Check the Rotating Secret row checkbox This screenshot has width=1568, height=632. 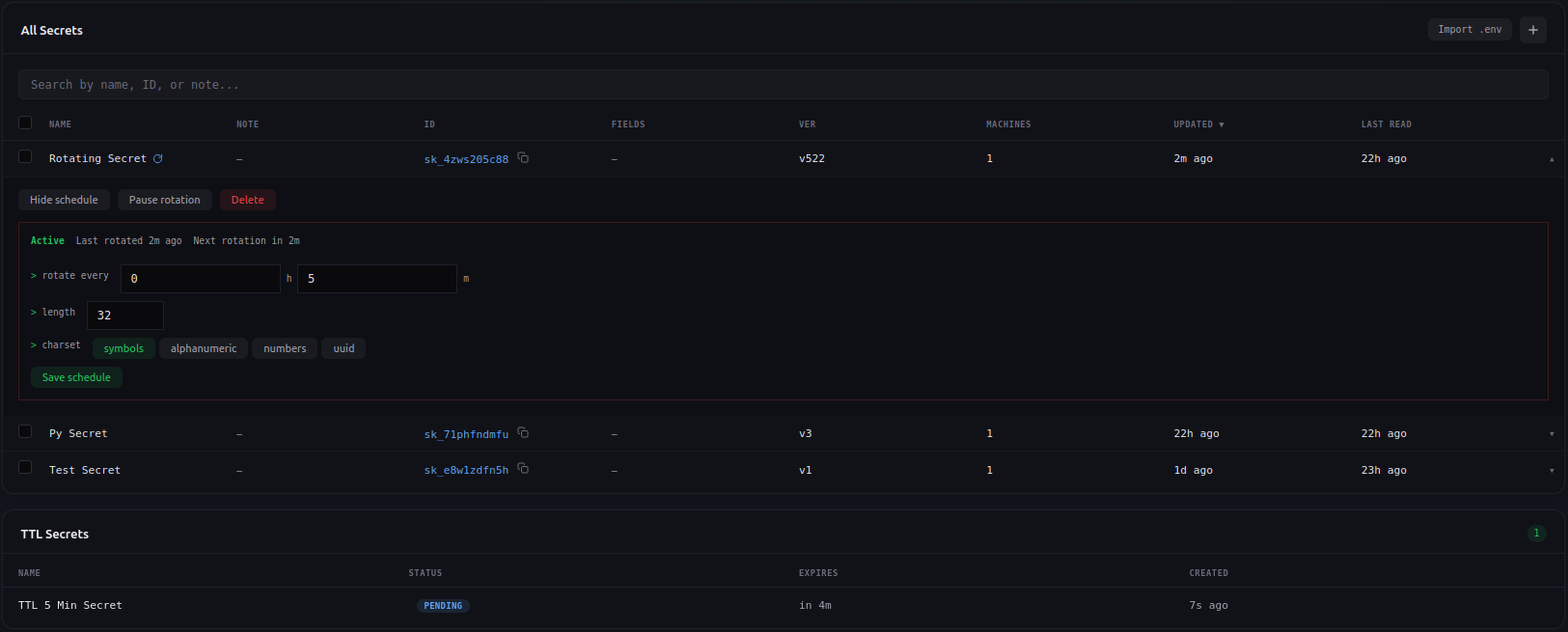point(25,156)
